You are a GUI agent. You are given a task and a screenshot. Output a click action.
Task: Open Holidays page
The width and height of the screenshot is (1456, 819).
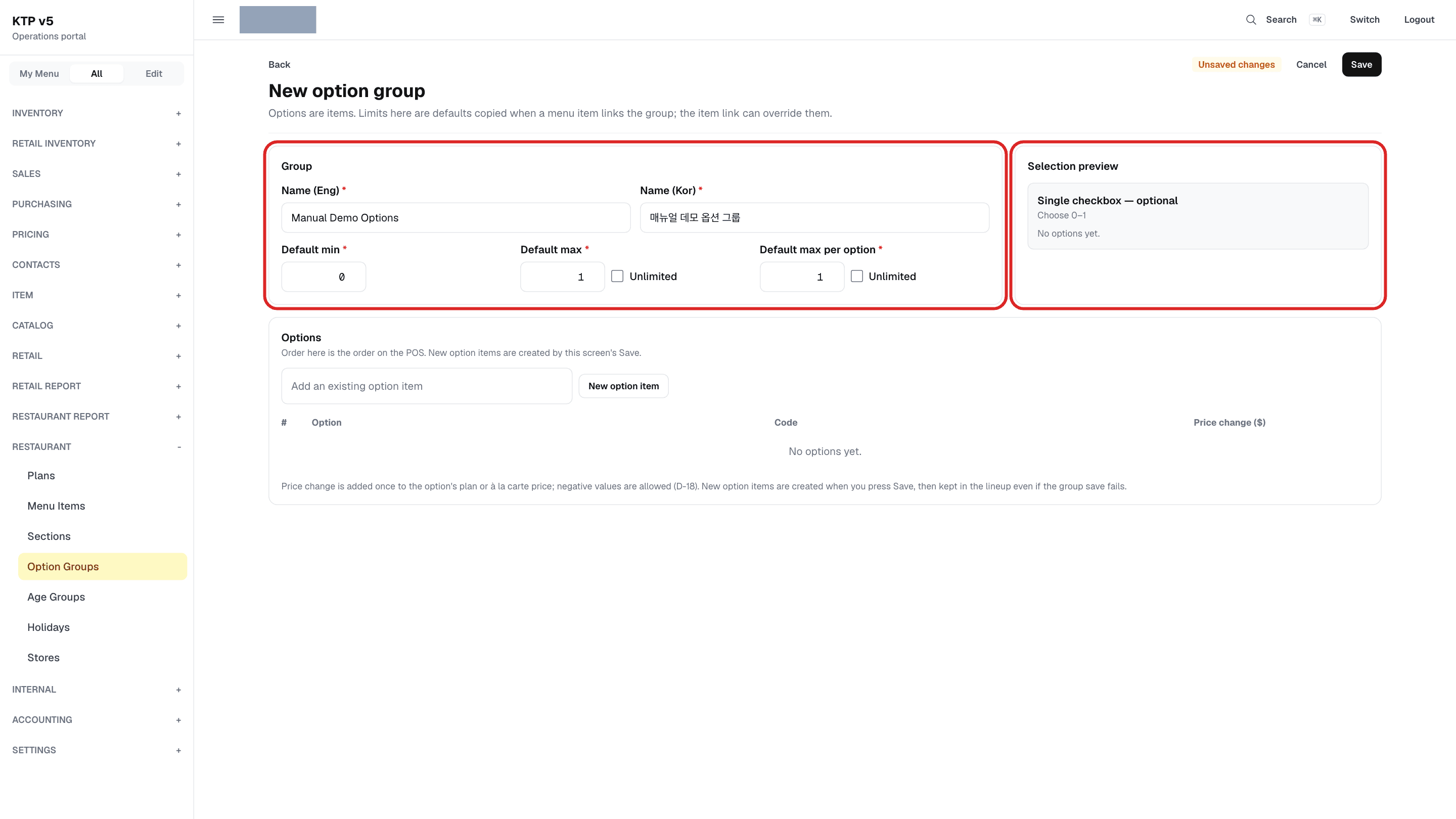coord(102,627)
